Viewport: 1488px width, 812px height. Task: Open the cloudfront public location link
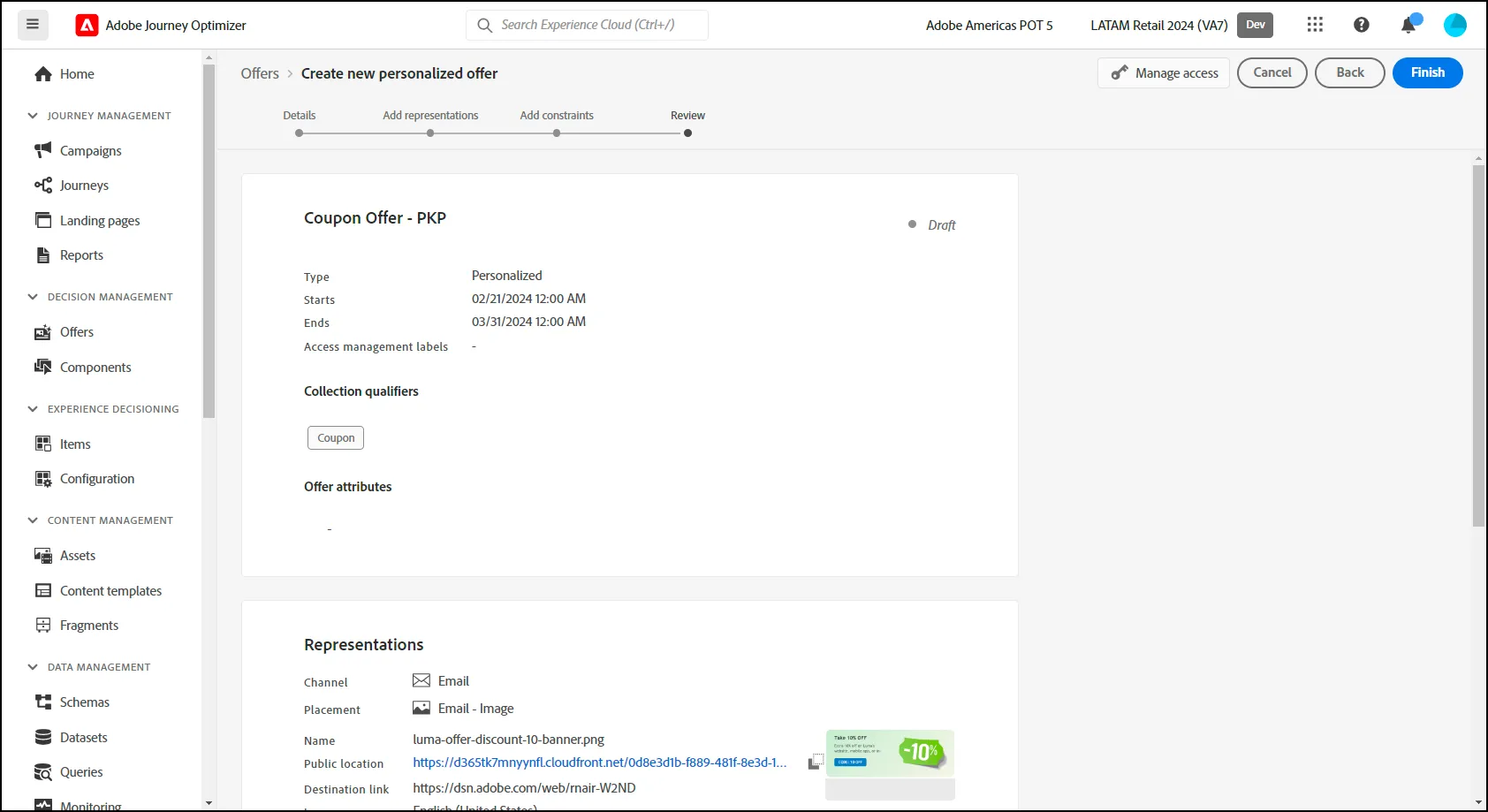click(x=600, y=763)
